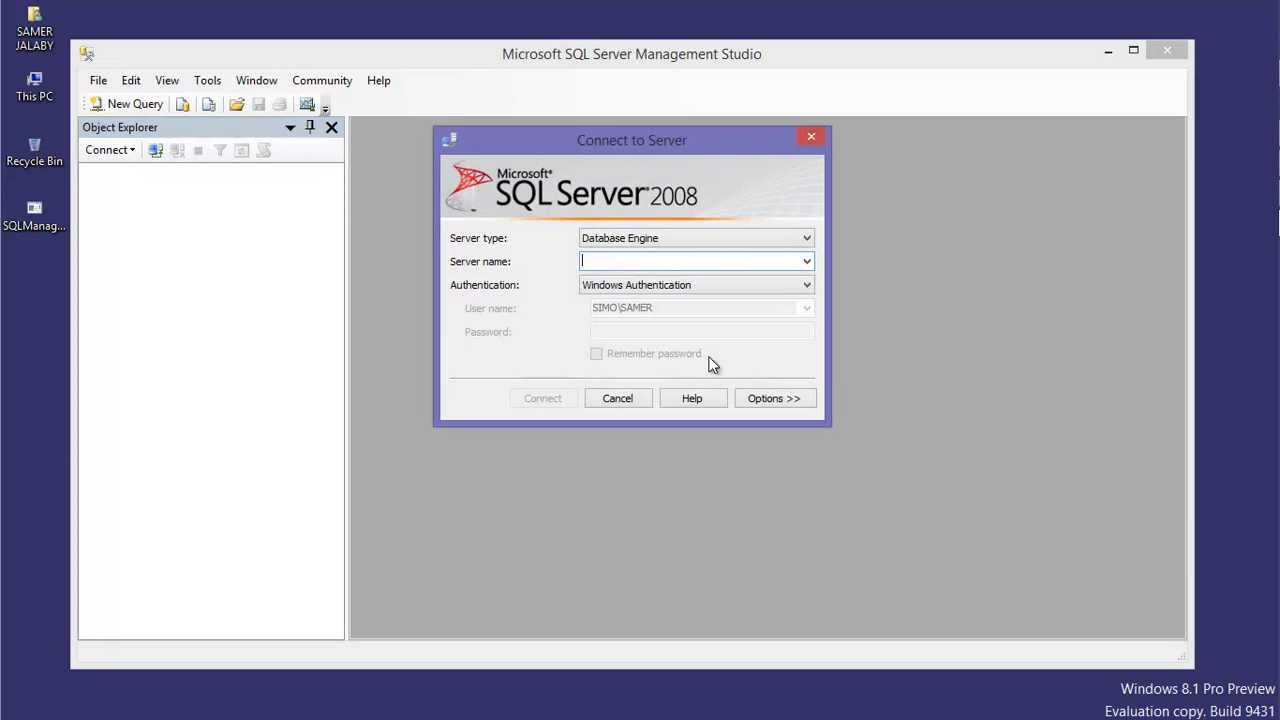Click the Stop icon in Object Explorer
1280x720 pixels.
[198, 150]
